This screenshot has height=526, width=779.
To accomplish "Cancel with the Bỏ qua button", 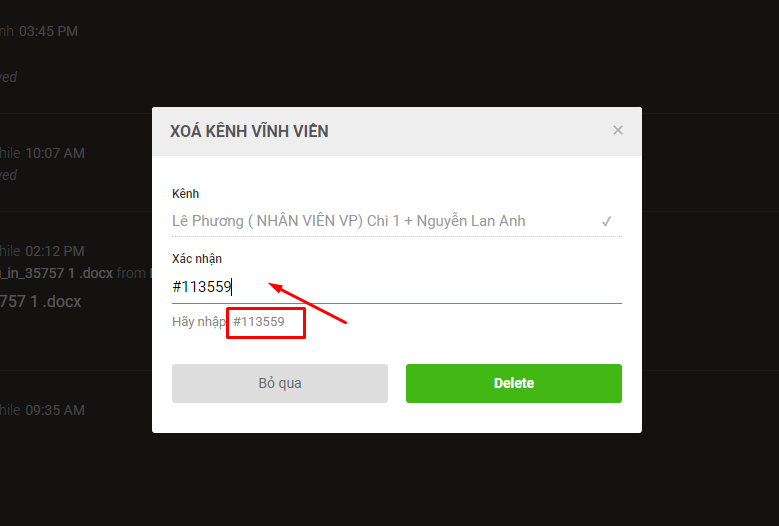I will tap(280, 383).
